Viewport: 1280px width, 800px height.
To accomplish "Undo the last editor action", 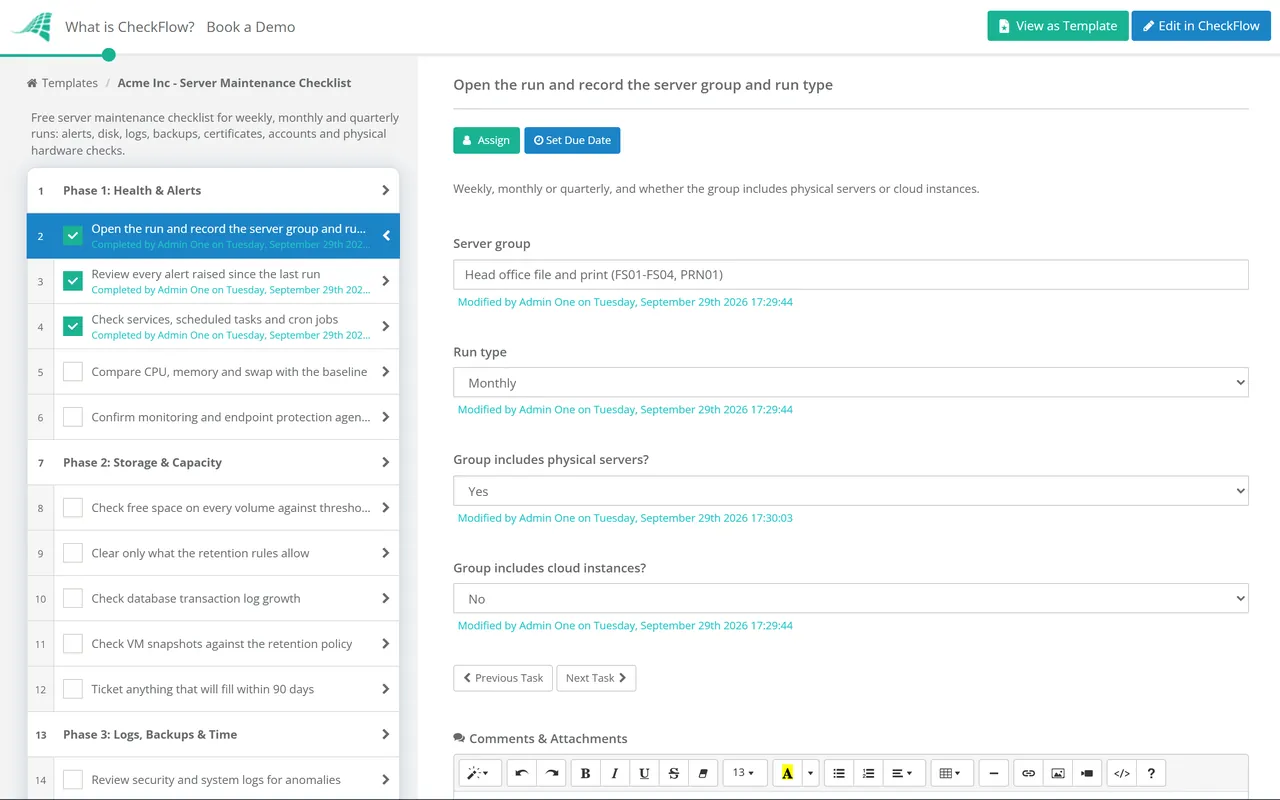I will click(522, 773).
